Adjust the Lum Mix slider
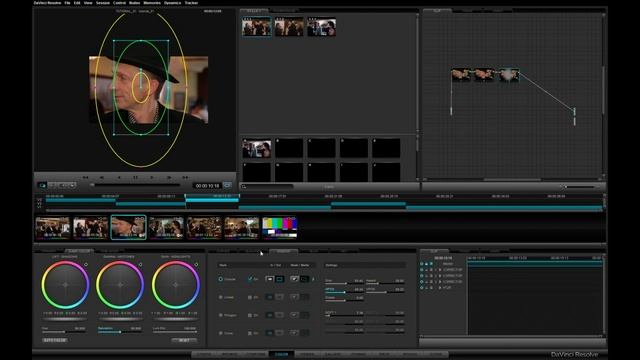Screen dimensions: 640x360 click(175, 332)
